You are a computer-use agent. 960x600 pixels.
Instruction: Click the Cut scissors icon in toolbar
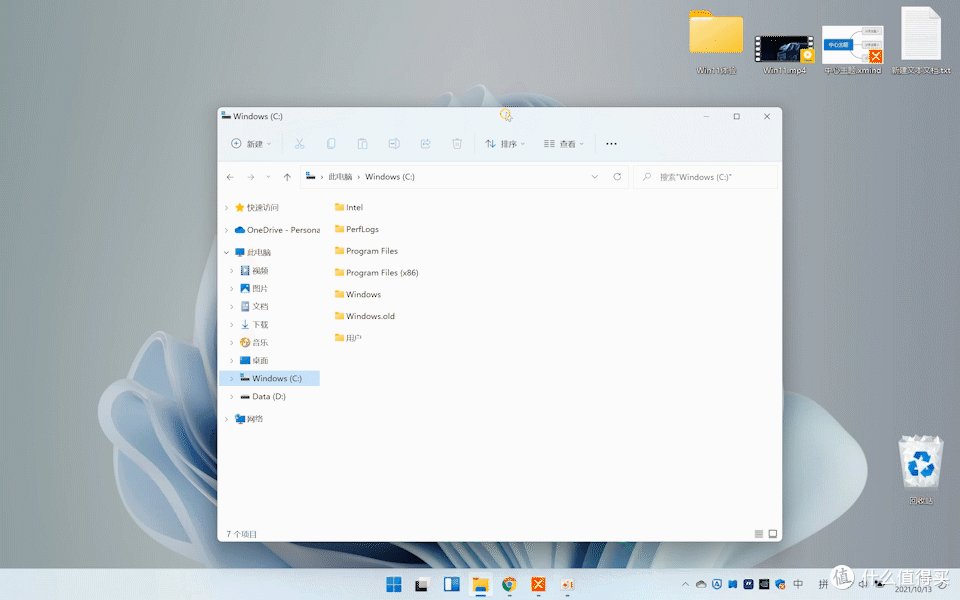pos(299,144)
